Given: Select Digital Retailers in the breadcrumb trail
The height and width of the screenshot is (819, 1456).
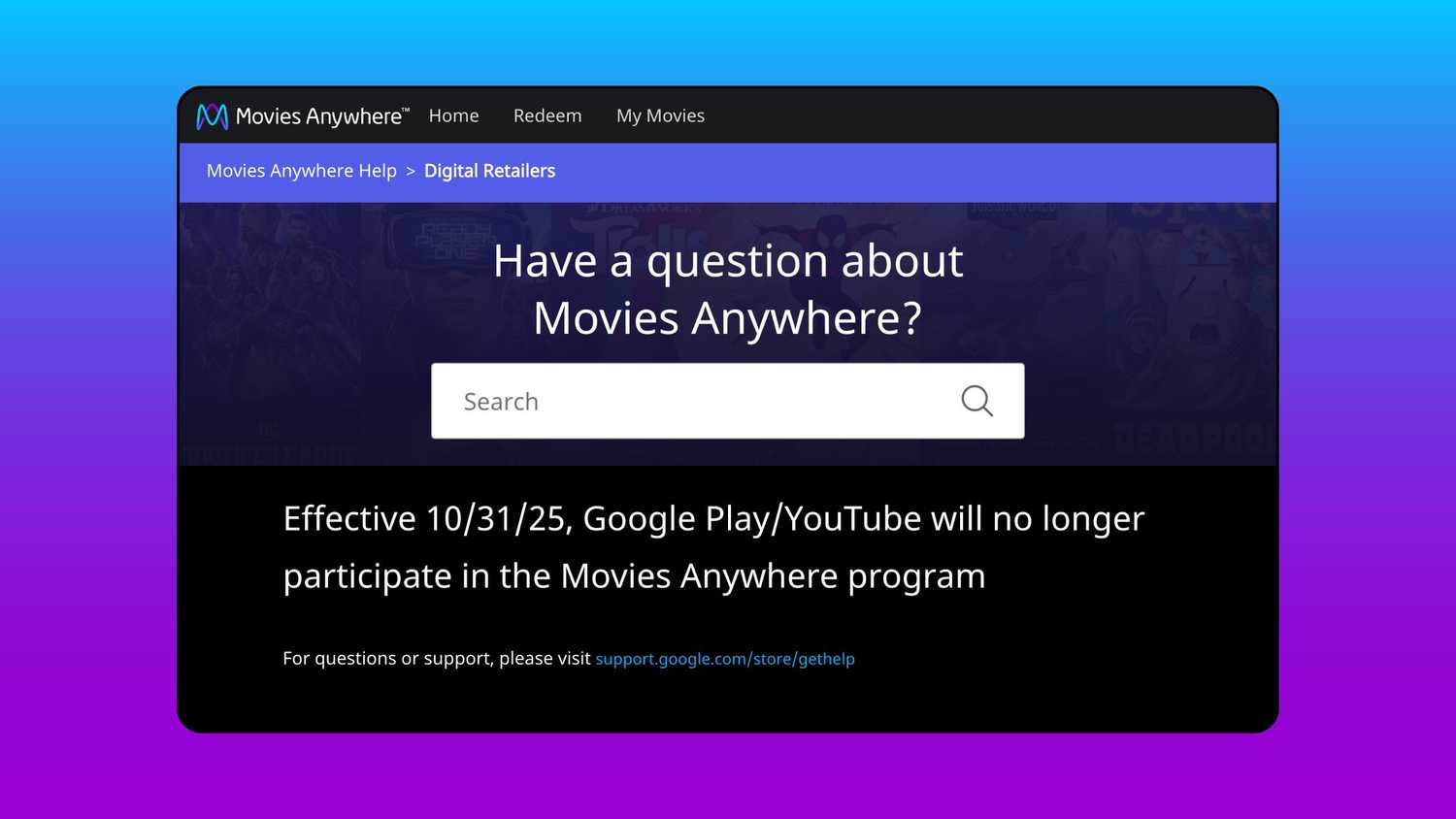Looking at the screenshot, I should 489,171.
